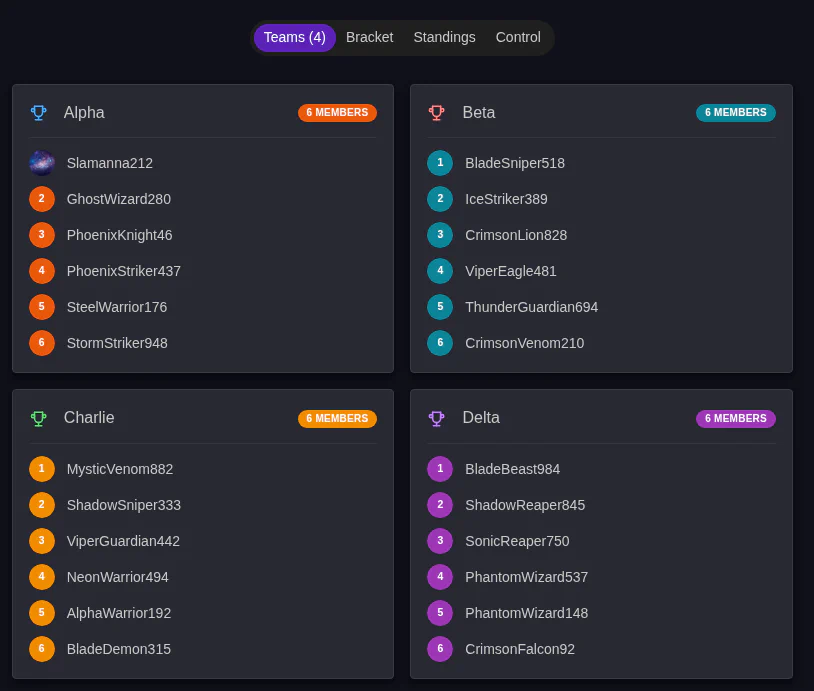This screenshot has width=814, height=691.
Task: Click the Alpha team trophy icon
Action: (x=38, y=113)
